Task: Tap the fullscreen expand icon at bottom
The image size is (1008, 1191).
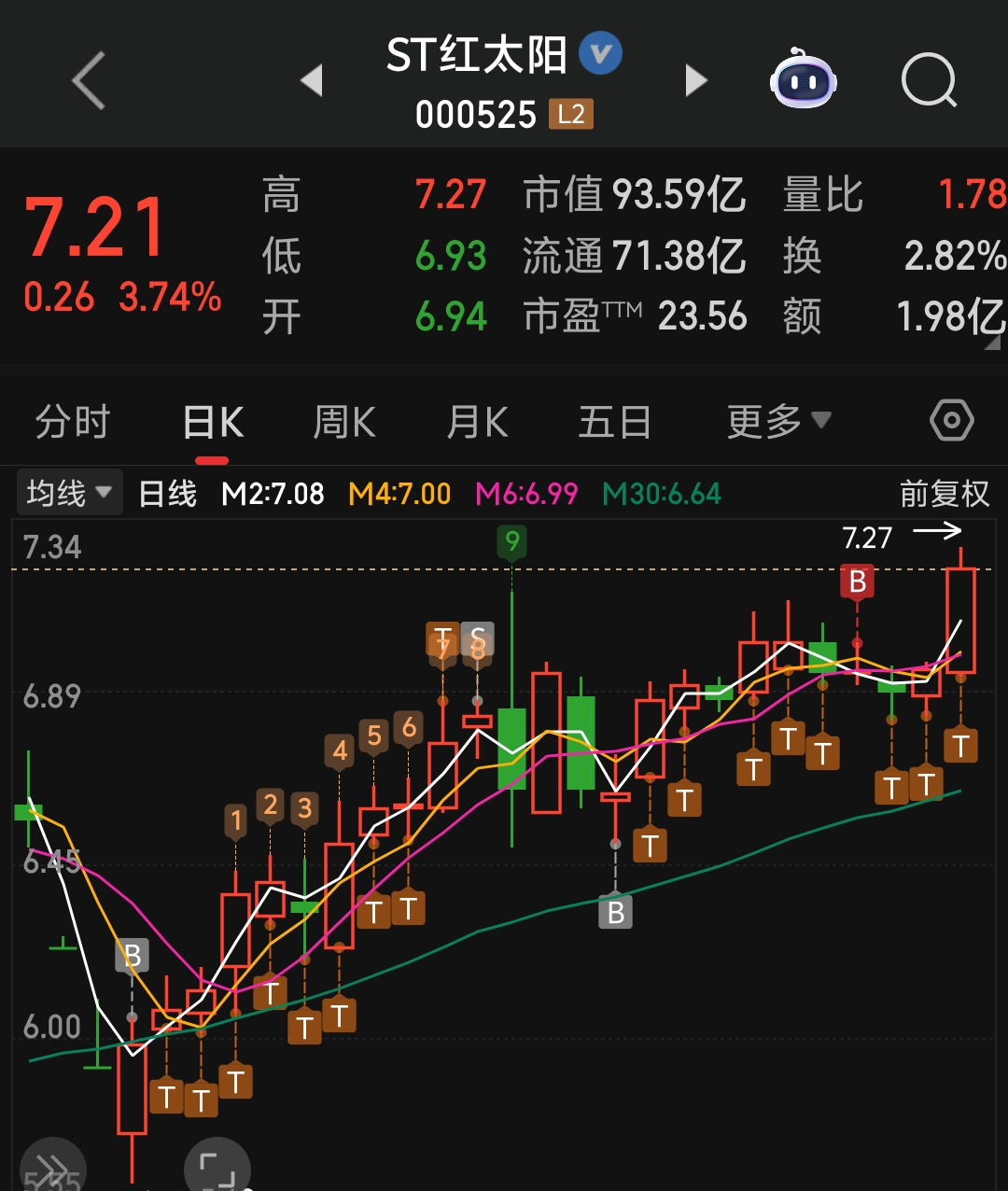Action: (217, 1167)
